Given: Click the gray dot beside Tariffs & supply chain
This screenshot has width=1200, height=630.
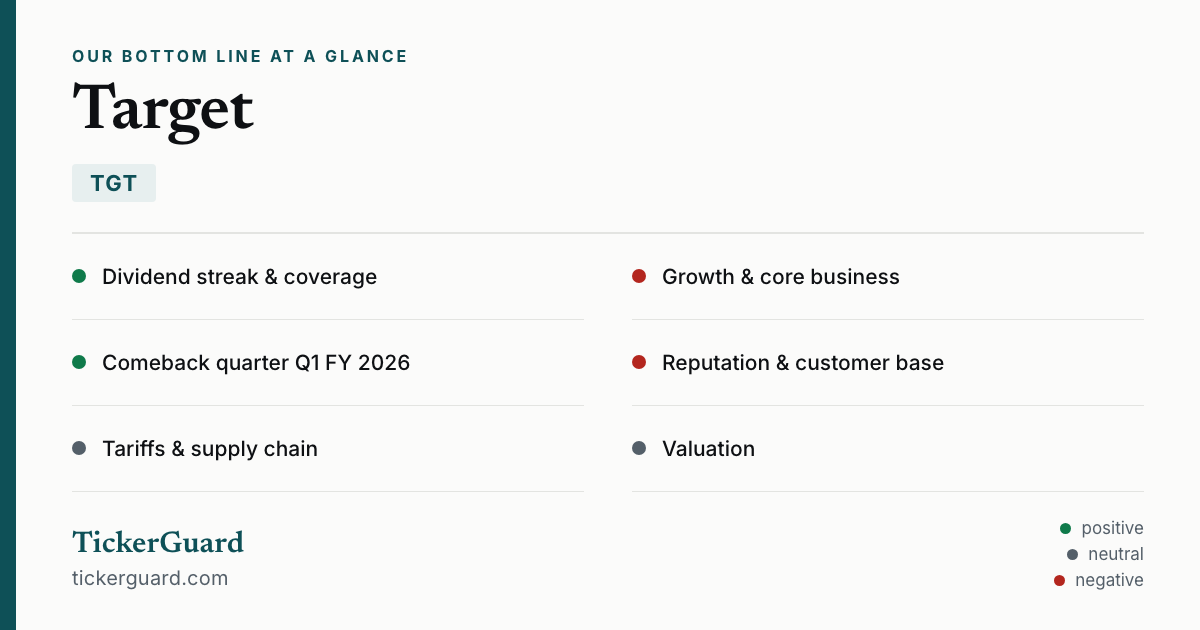Looking at the screenshot, I should tap(79, 448).
